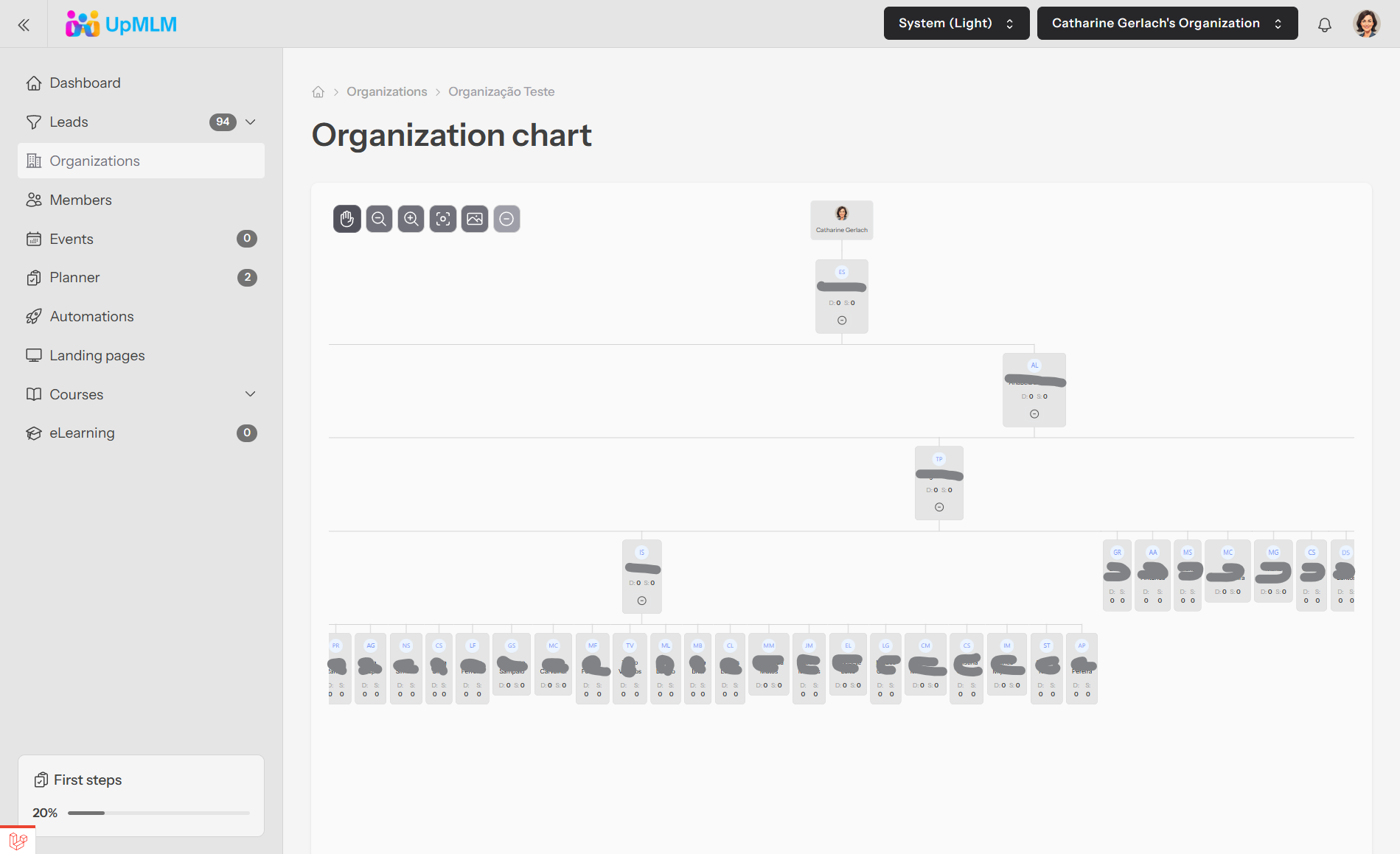Screen dimensions: 1400x854
Task: Collapse the sidebar with double chevron
Action: coord(24,25)
